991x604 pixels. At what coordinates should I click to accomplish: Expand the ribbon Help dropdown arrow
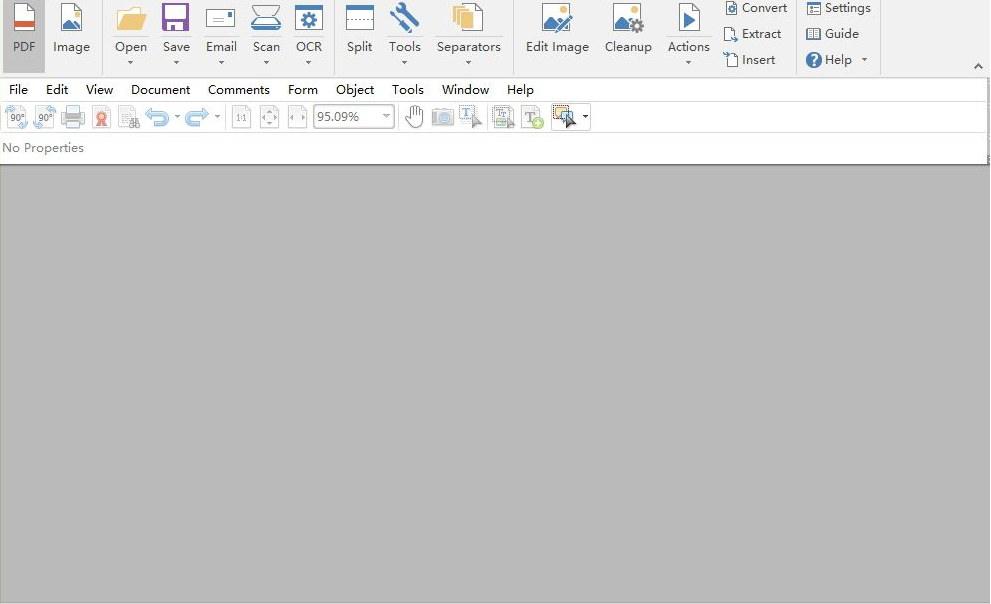click(x=864, y=60)
